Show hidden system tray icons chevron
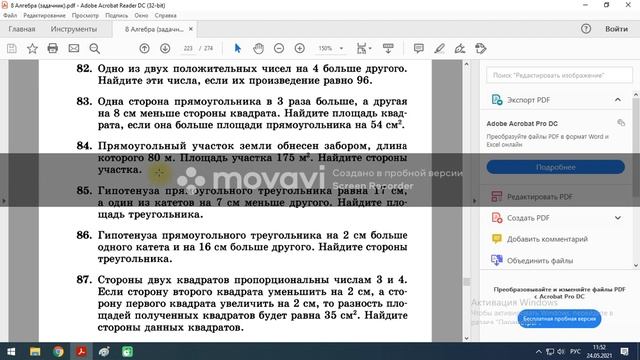 point(539,351)
